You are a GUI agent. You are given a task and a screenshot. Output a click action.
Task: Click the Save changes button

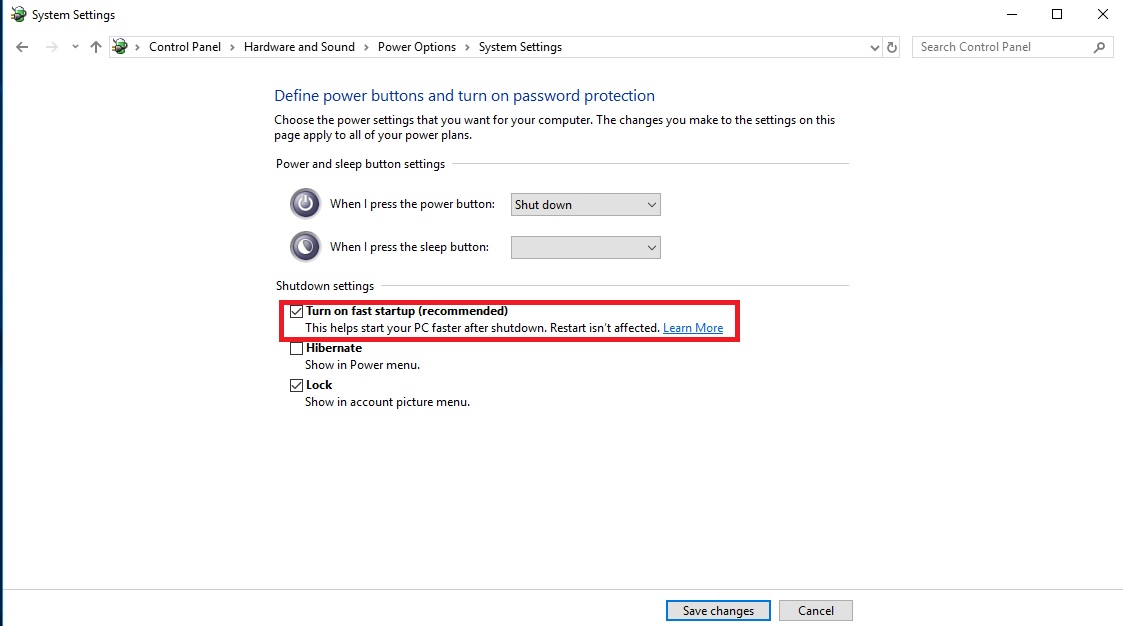[x=717, y=611]
